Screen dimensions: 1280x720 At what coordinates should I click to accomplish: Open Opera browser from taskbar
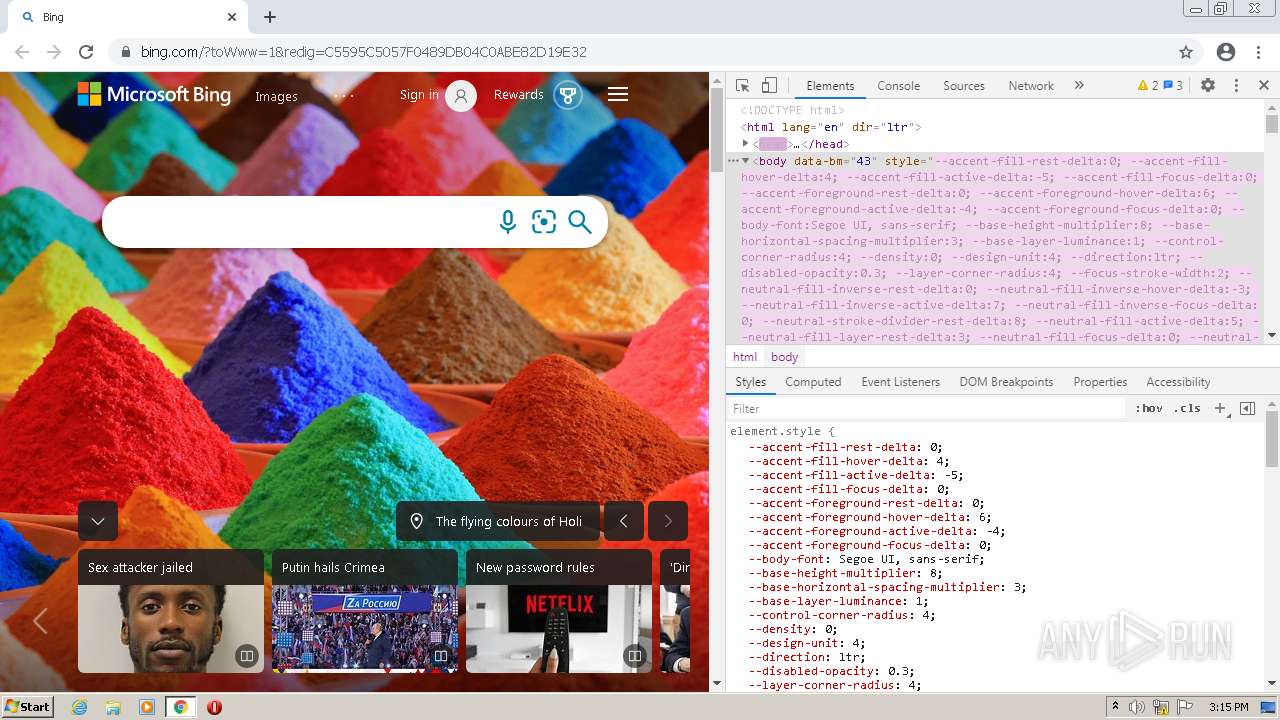(x=214, y=707)
